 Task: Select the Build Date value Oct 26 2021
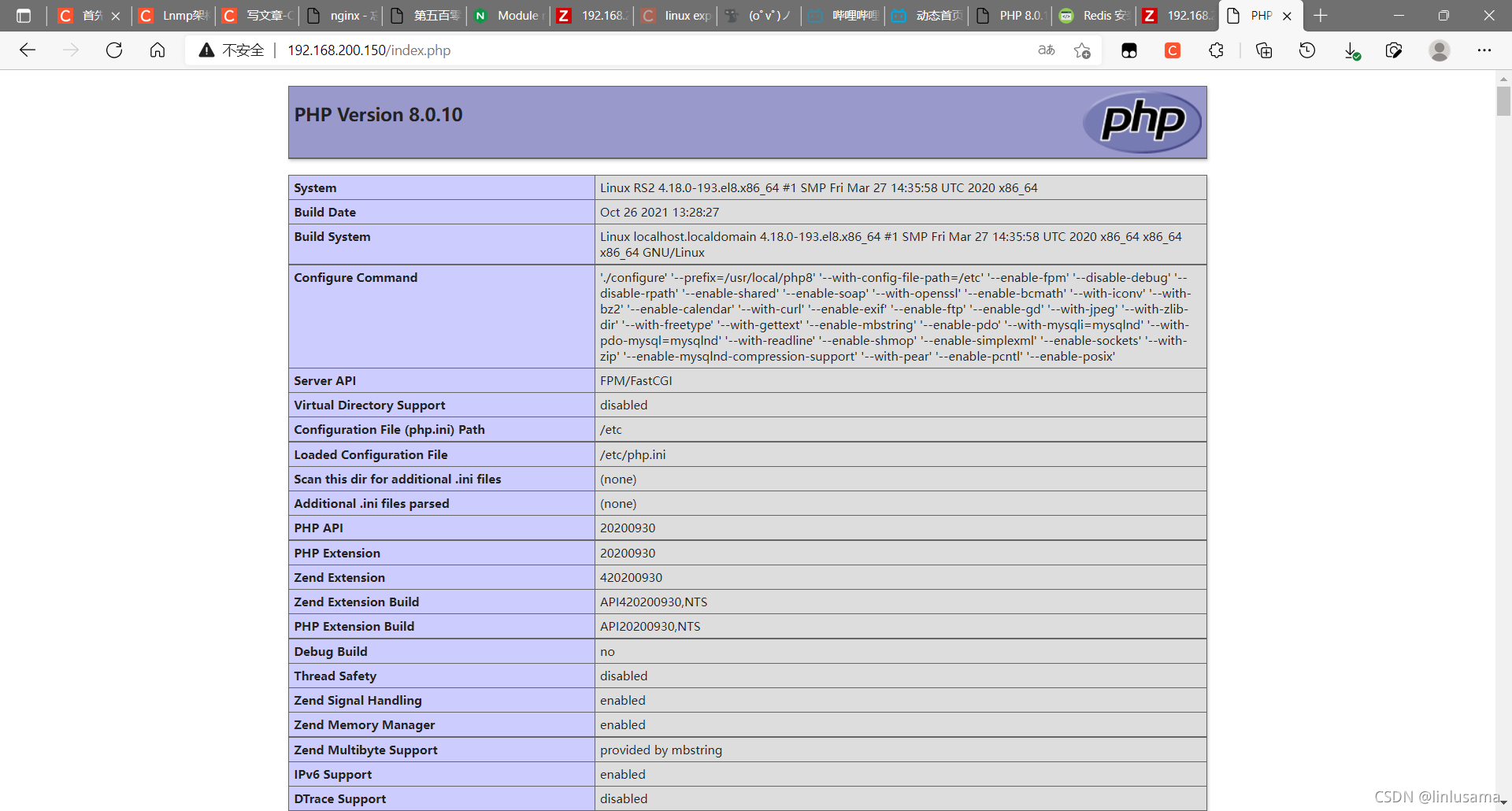659,213
